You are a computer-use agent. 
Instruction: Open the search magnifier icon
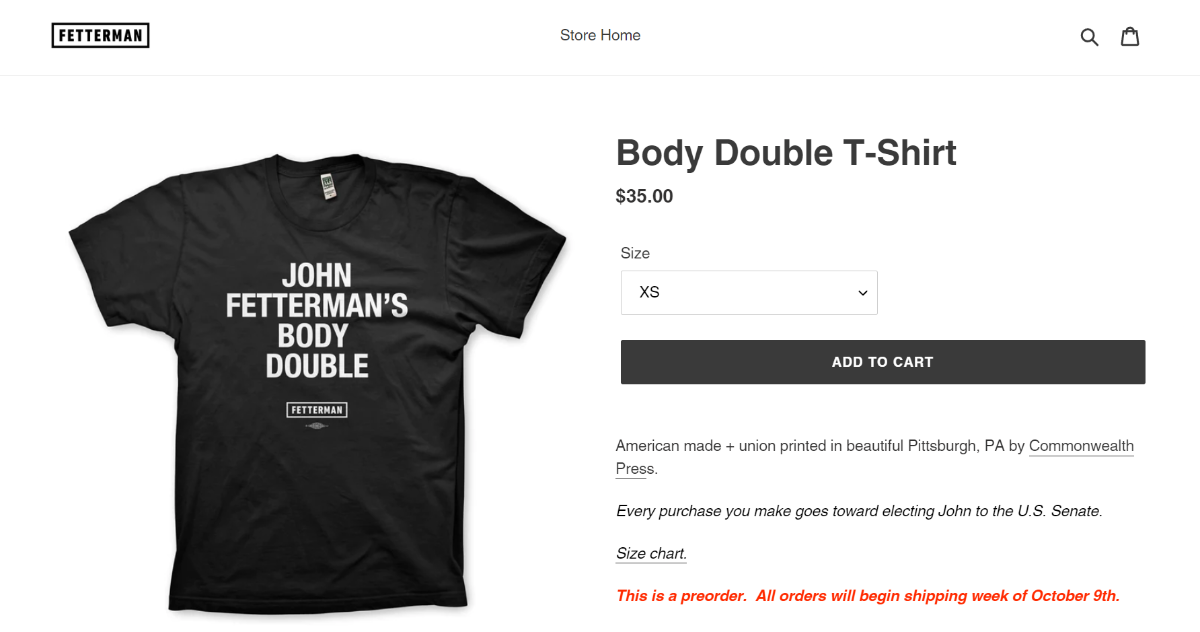(x=1090, y=37)
